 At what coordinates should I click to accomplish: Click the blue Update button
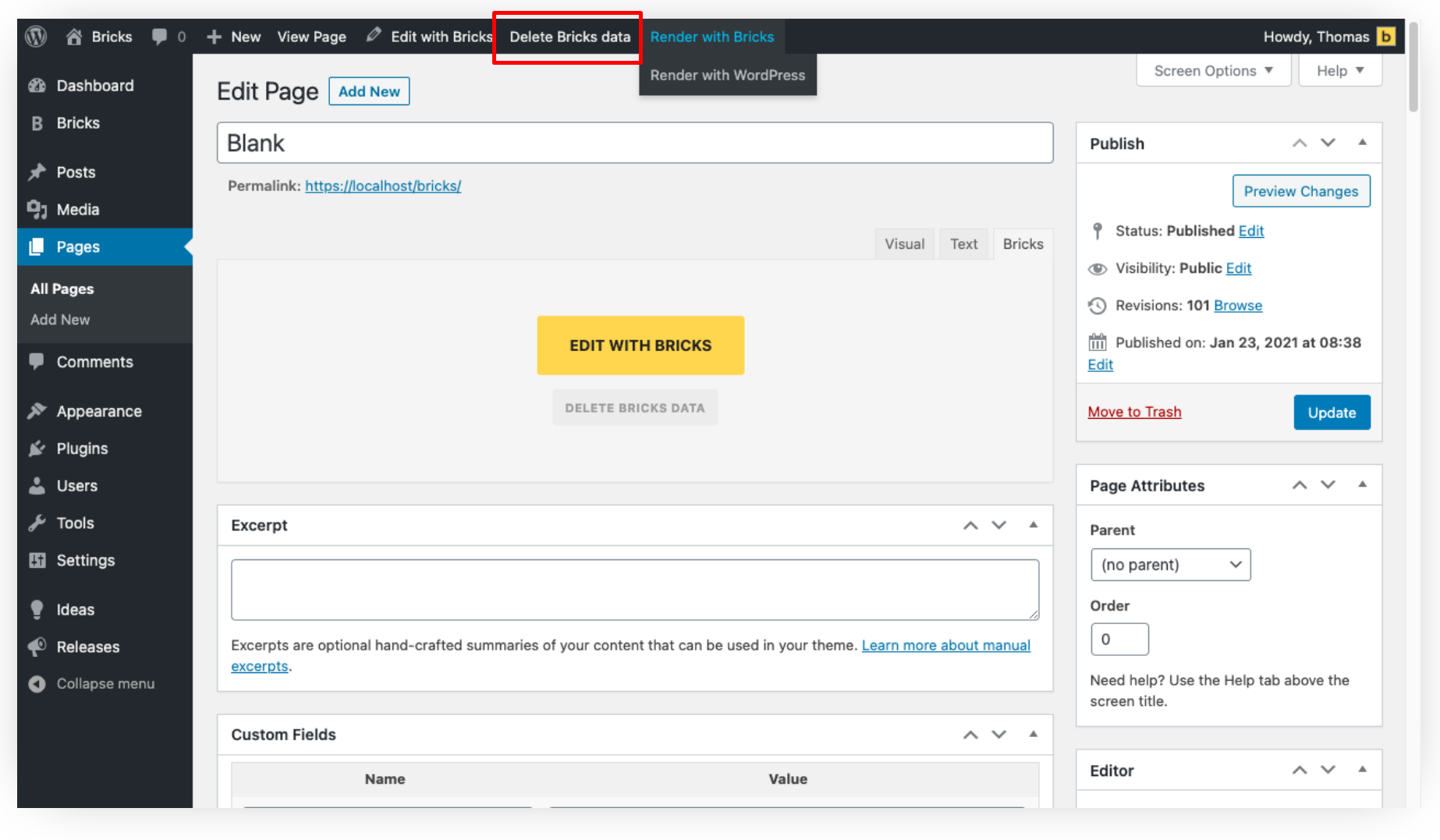tap(1332, 413)
